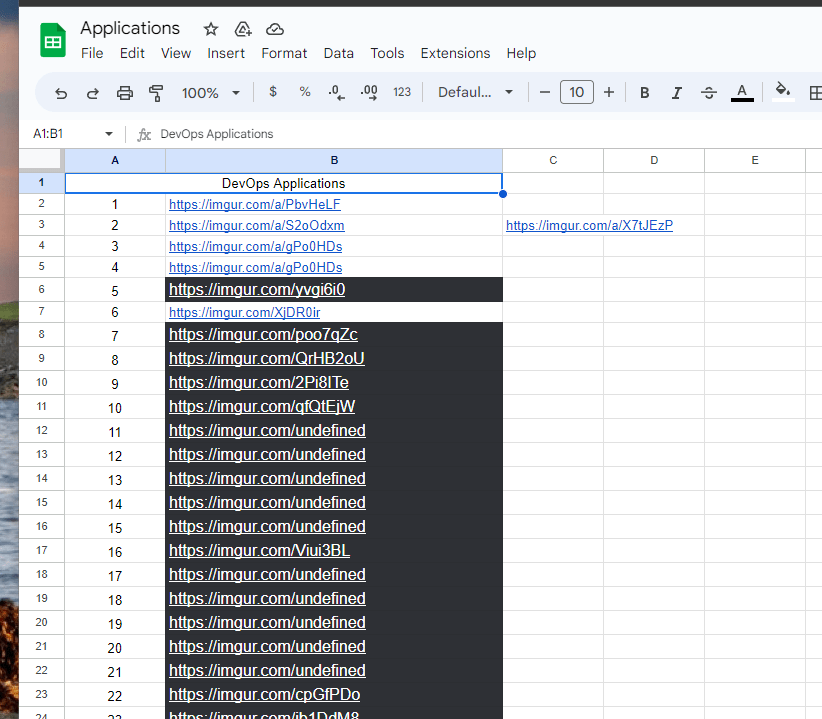Open link https://imgur.com/a/S2oOdxm
This screenshot has width=822, height=719.
pyautogui.click(x=257, y=225)
